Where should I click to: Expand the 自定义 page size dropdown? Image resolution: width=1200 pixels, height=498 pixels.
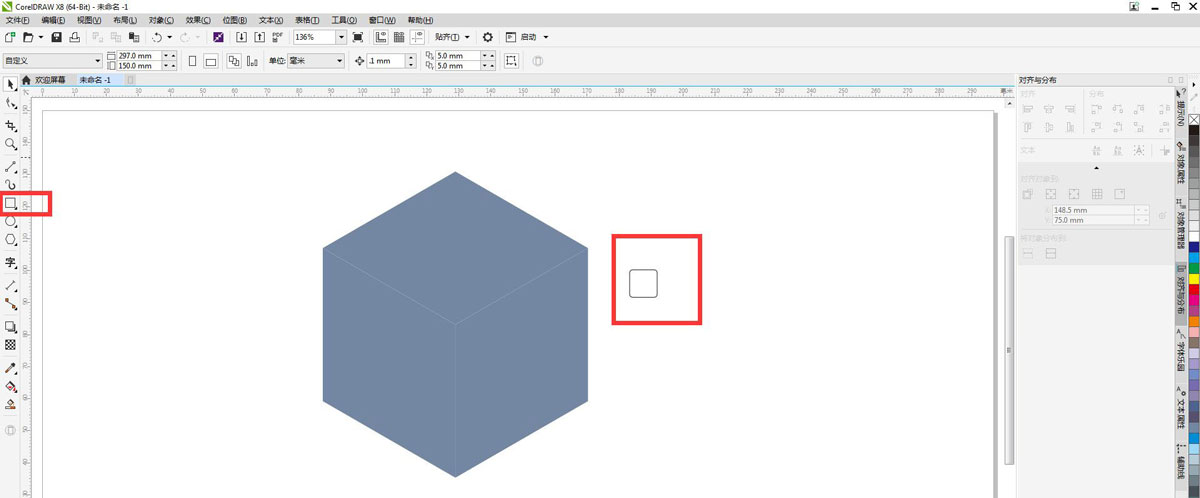point(97,61)
